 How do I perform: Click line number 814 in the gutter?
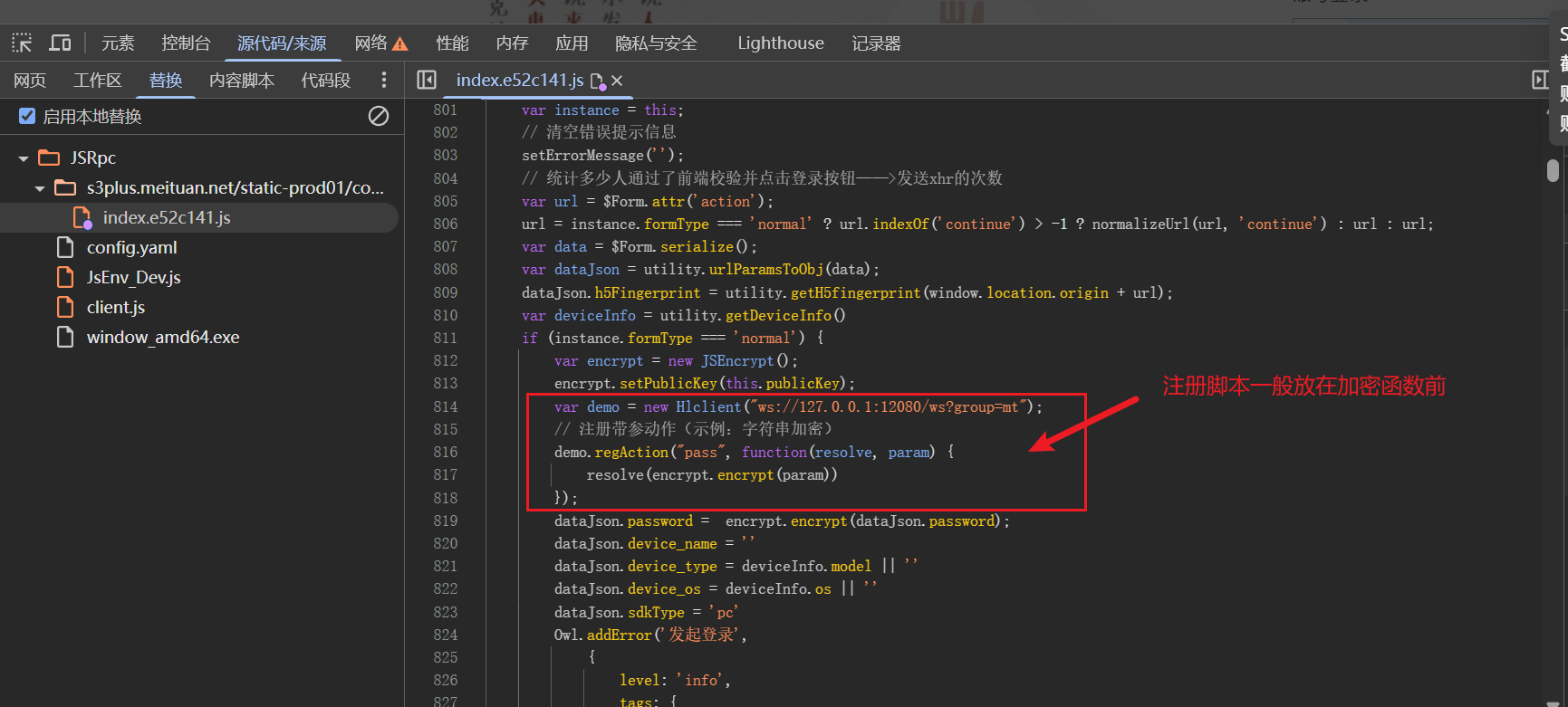(x=445, y=406)
